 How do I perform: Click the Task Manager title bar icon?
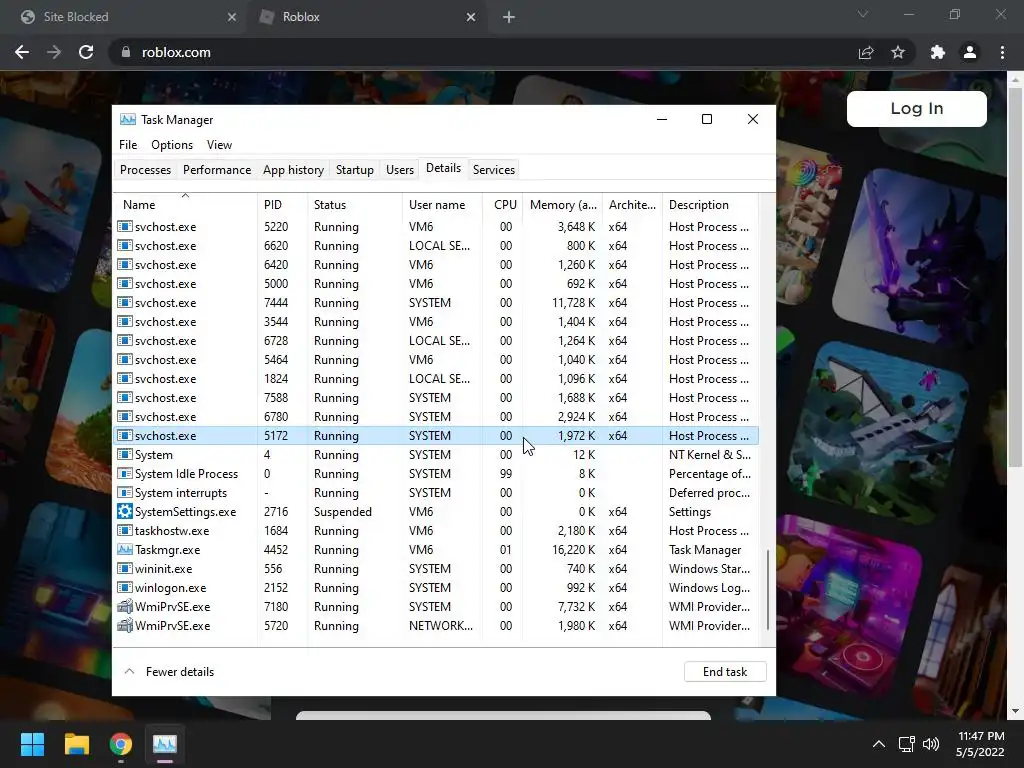pyautogui.click(x=128, y=120)
